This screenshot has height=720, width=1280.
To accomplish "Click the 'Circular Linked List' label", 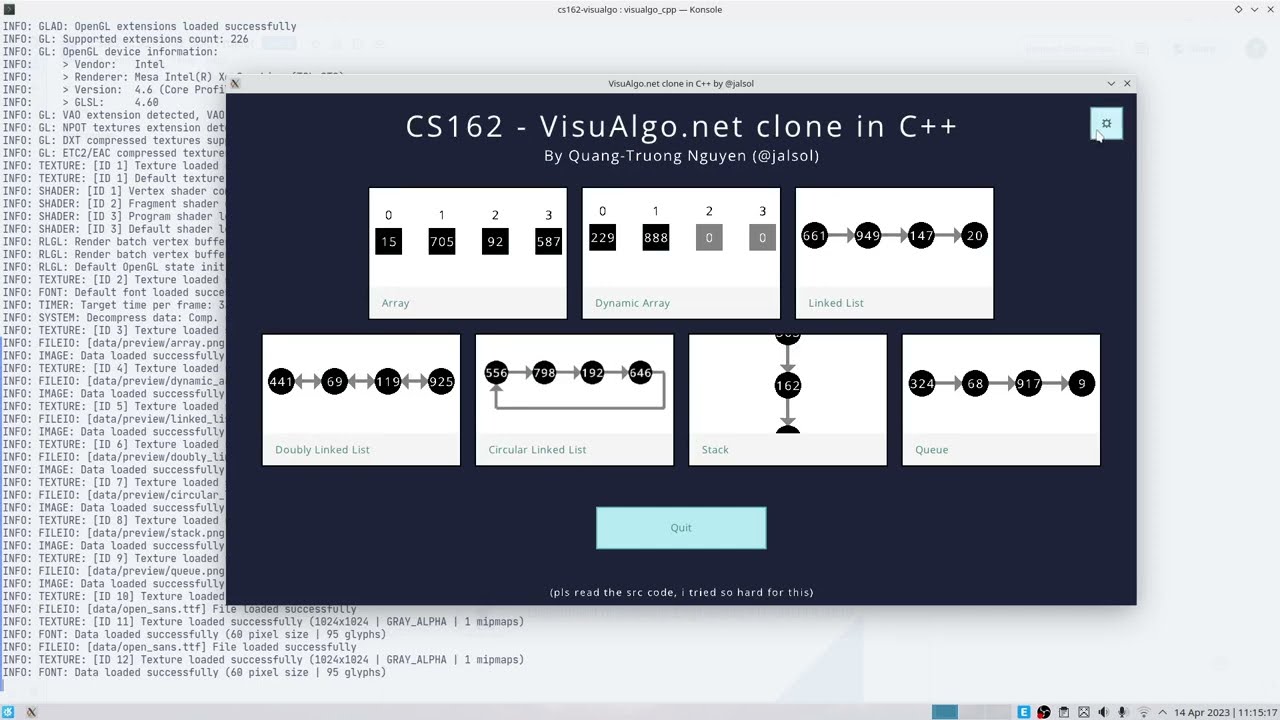I will click(x=537, y=450).
